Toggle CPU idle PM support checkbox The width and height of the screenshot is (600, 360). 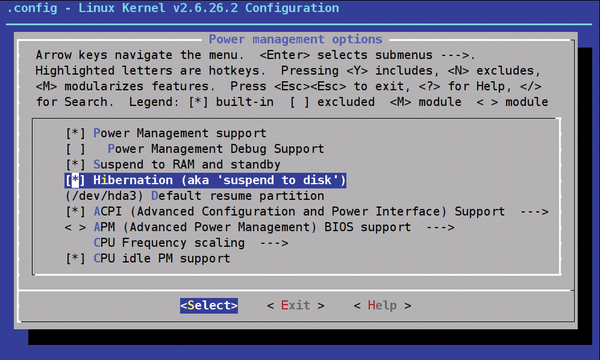[x=75, y=259]
